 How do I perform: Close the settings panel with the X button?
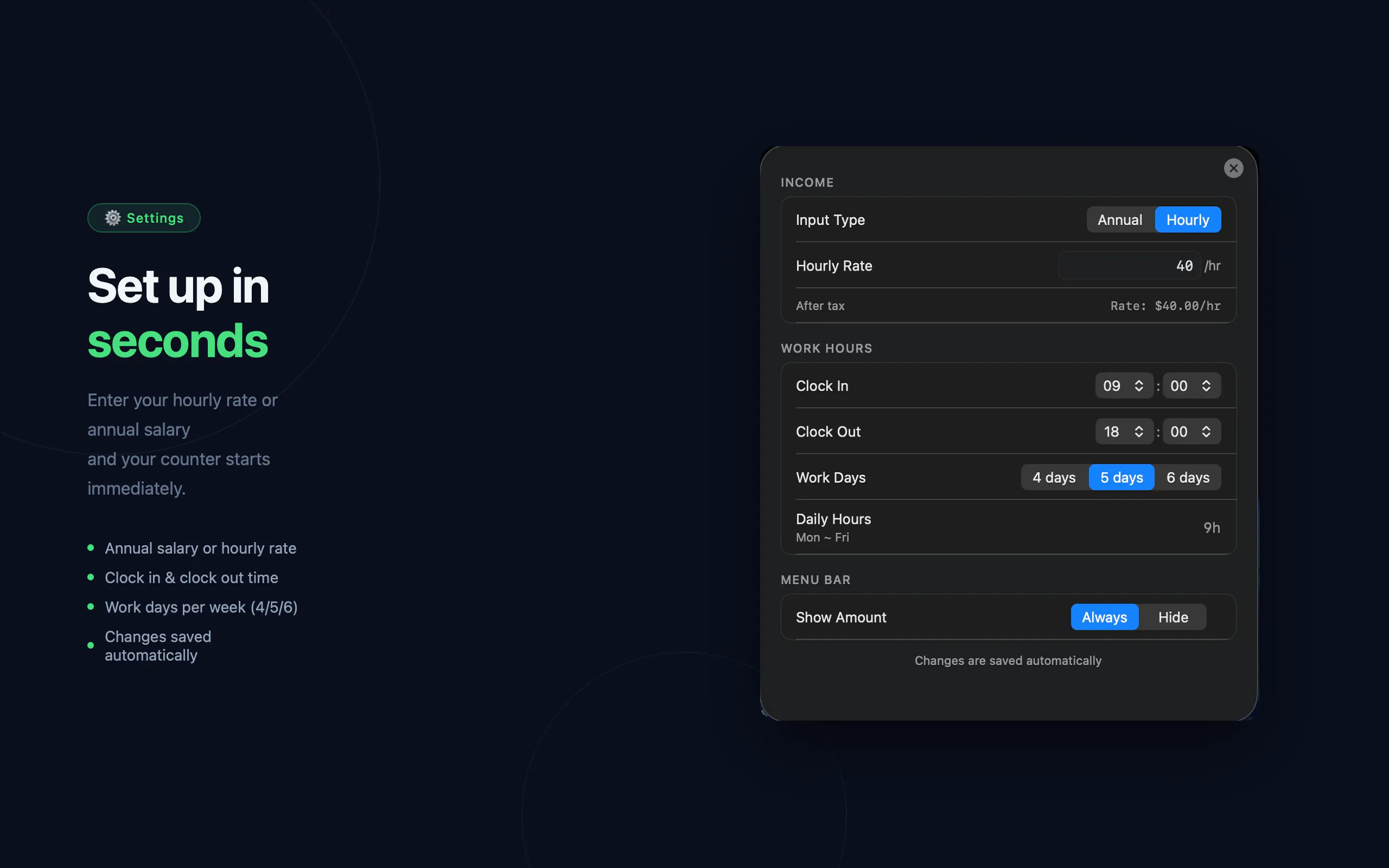1233,168
